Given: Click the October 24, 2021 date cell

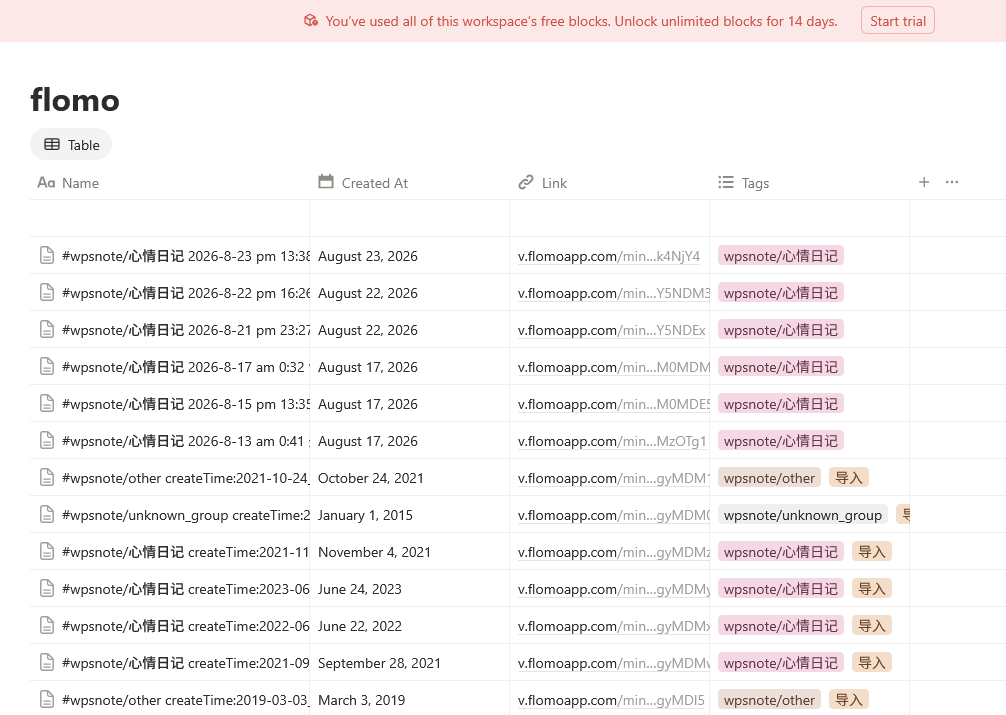Looking at the screenshot, I should point(409,478).
